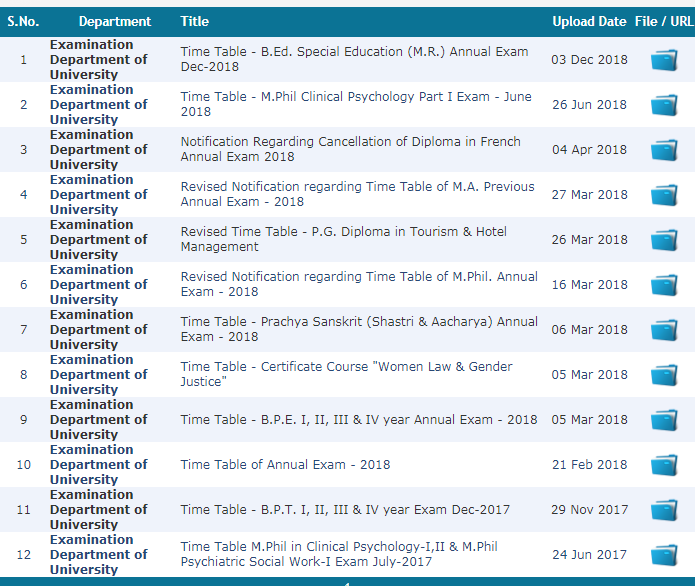Image resolution: width=695 pixels, height=586 pixels.
Task: Click the File / URL column header
Action: [664, 21]
